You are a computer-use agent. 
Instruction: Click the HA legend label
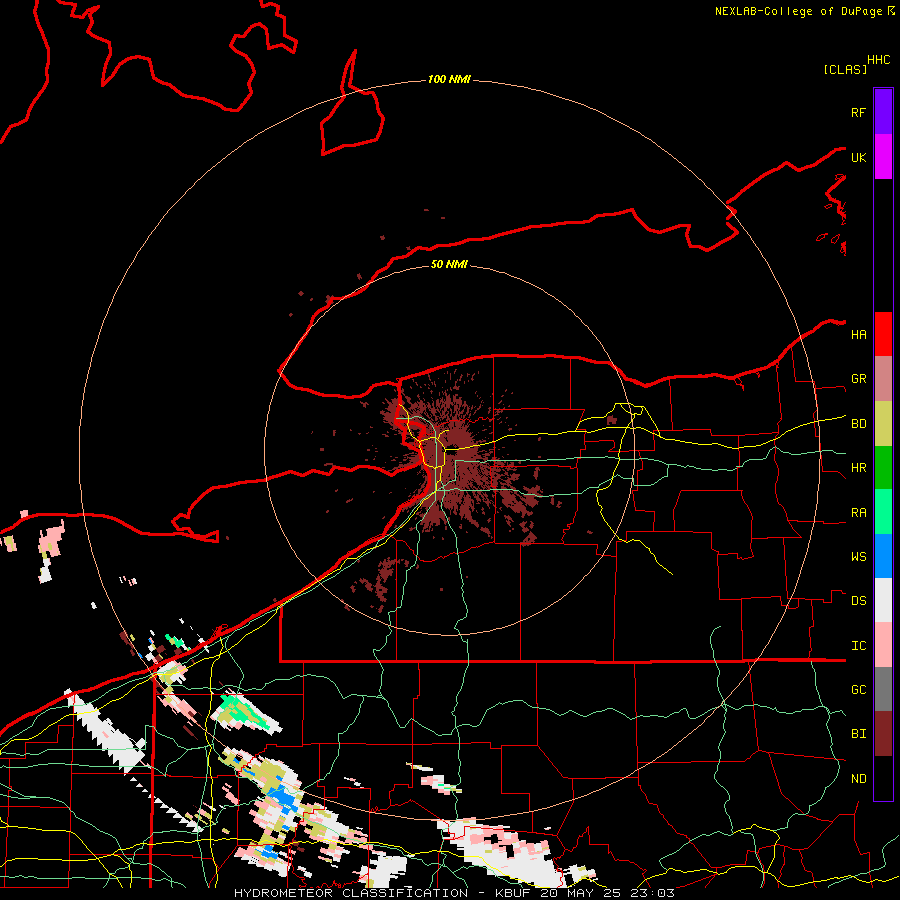[858, 335]
